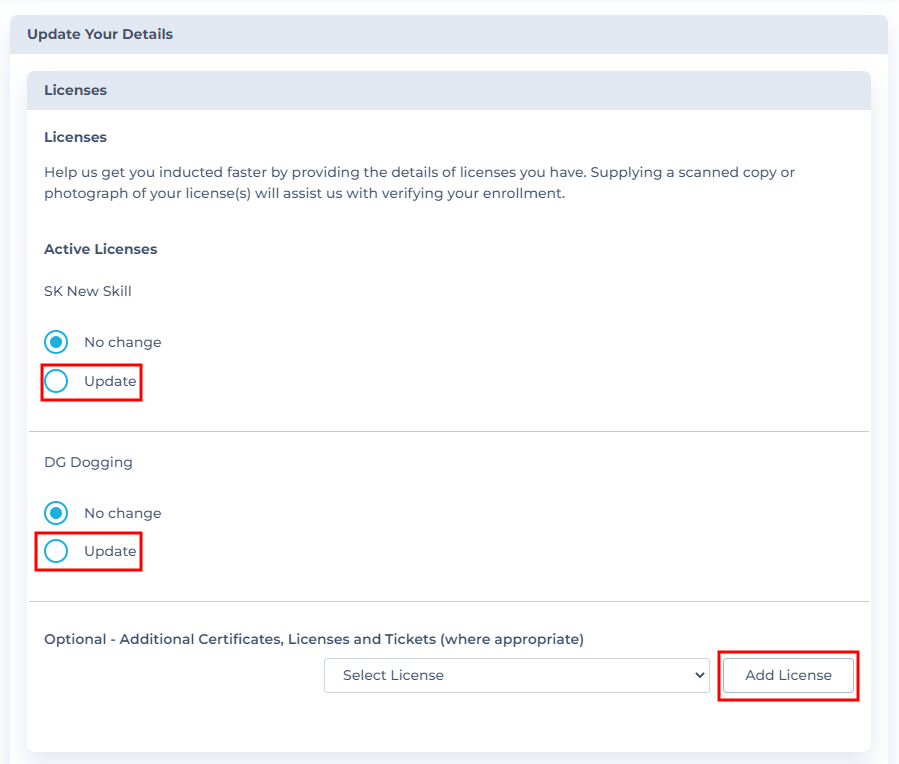Click the Optional Additional Certificates label
Viewport: 899px width, 764px height.
[314, 639]
